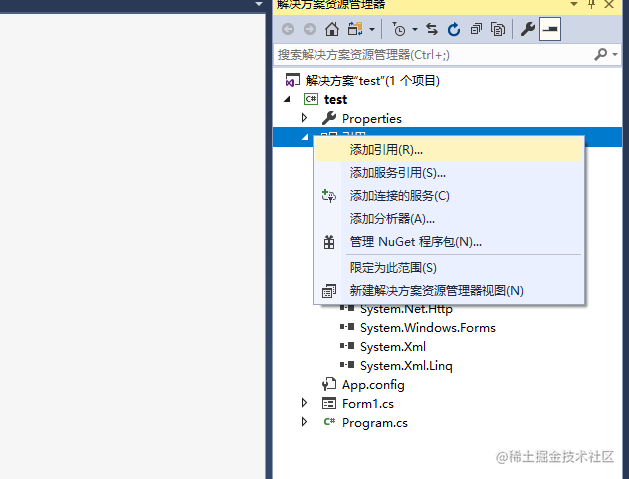The image size is (629, 479).
Task: Open the pending changes filter dropdown arrow
Action: tap(415, 29)
